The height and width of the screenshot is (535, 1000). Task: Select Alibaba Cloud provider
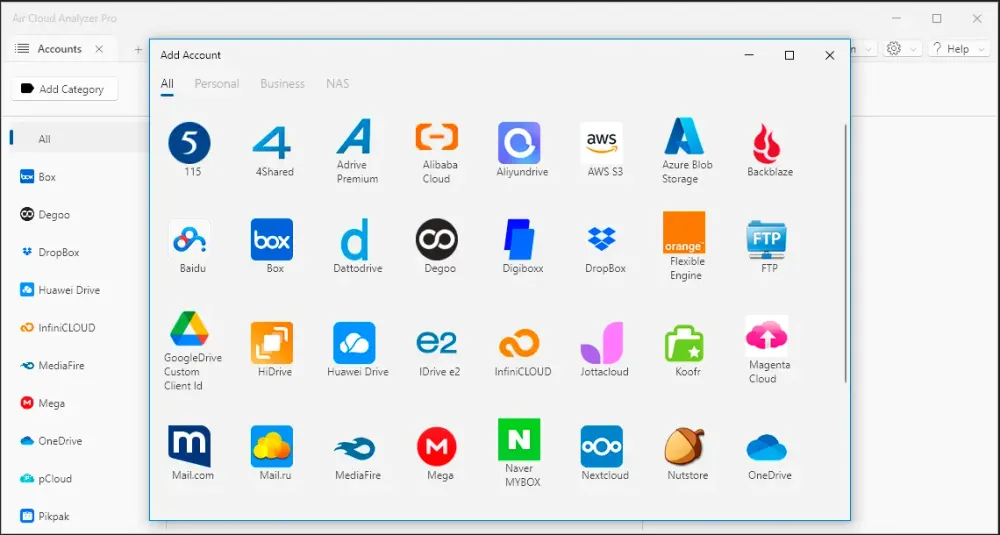[x=437, y=136]
